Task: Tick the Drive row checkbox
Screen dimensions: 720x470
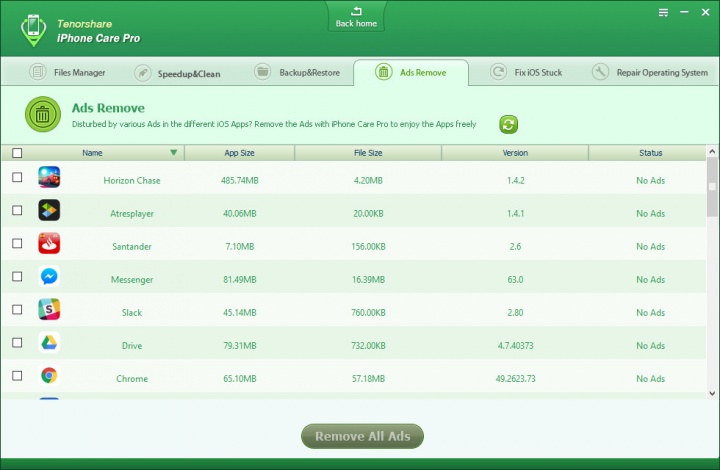Action: (17, 342)
